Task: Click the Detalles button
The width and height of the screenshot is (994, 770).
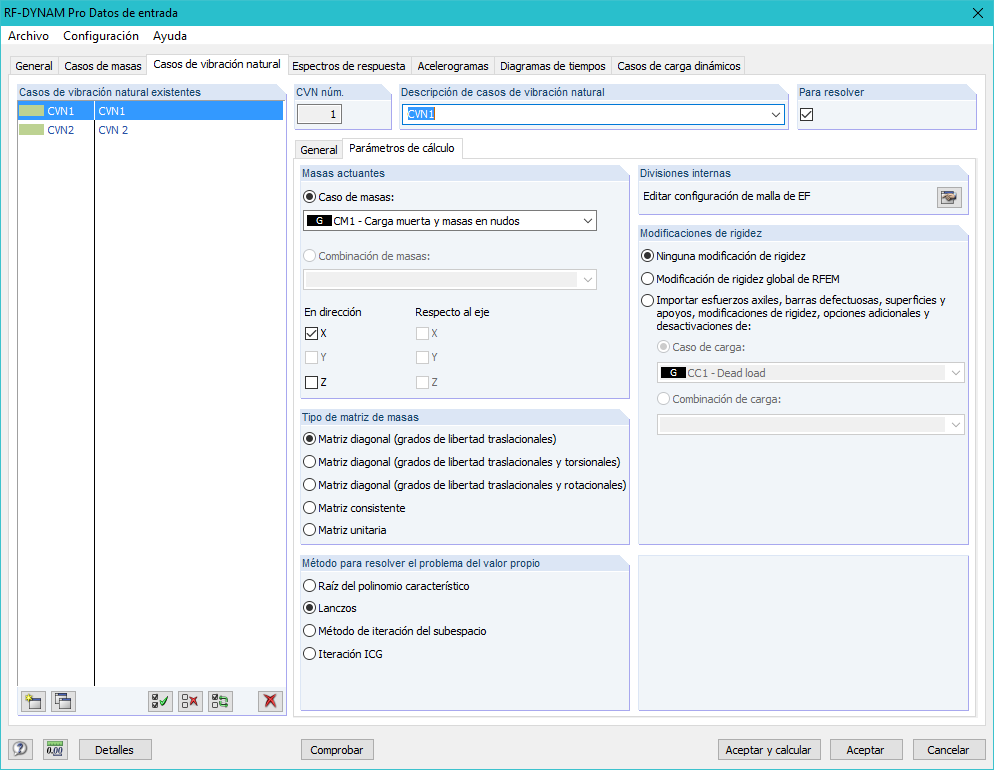Action: click(x=115, y=750)
